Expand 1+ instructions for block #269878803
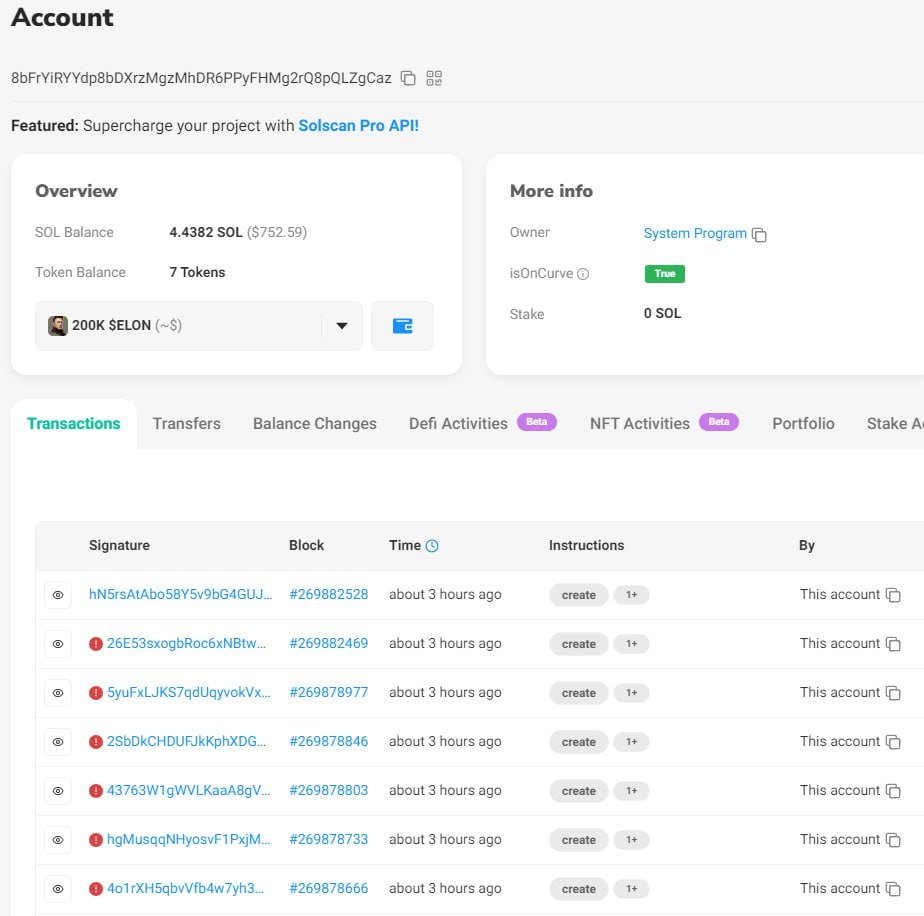 tap(631, 790)
